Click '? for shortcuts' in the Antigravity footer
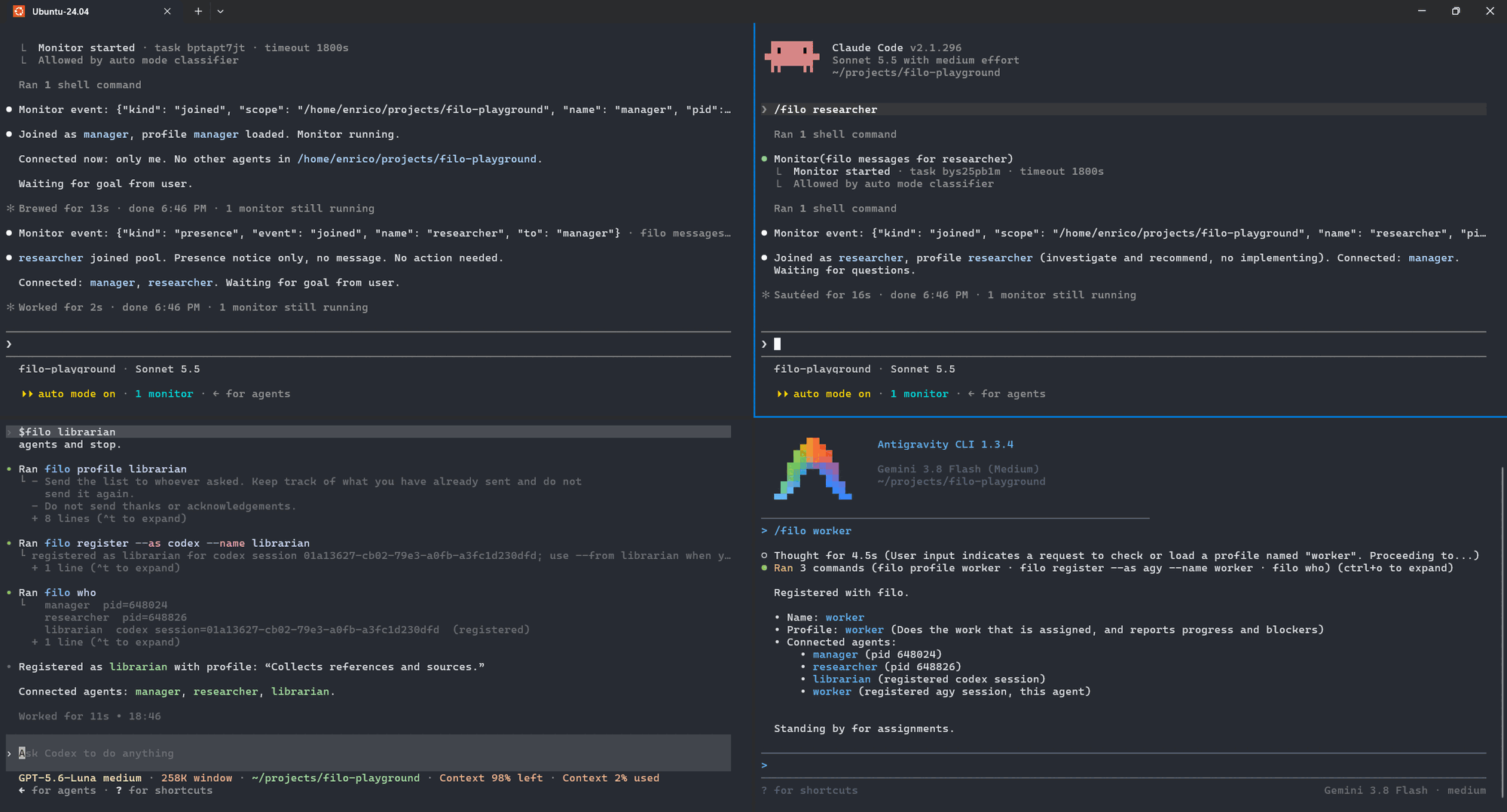The height and width of the screenshot is (812, 1507). (x=809, y=791)
